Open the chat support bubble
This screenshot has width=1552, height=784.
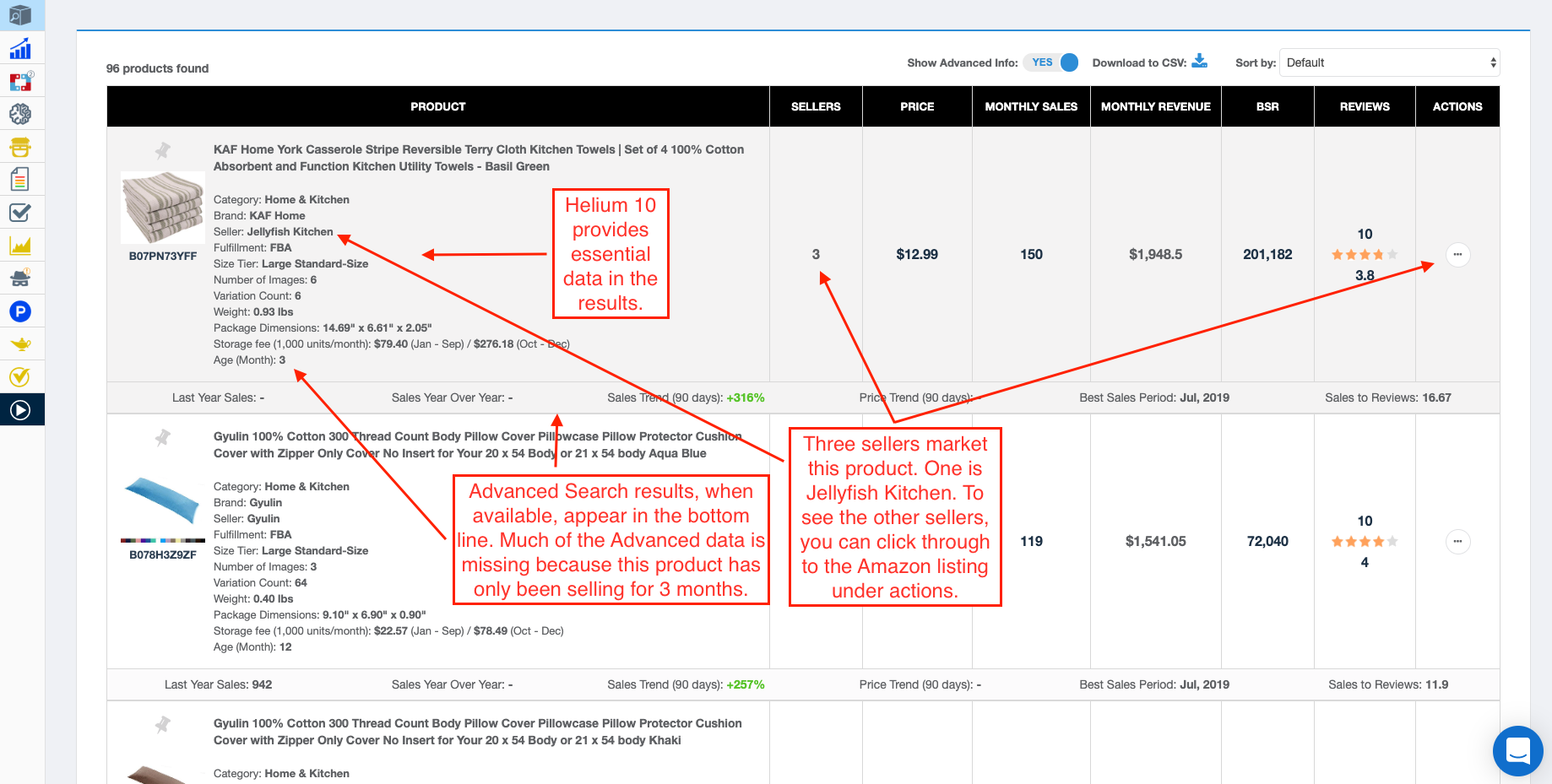tap(1517, 750)
